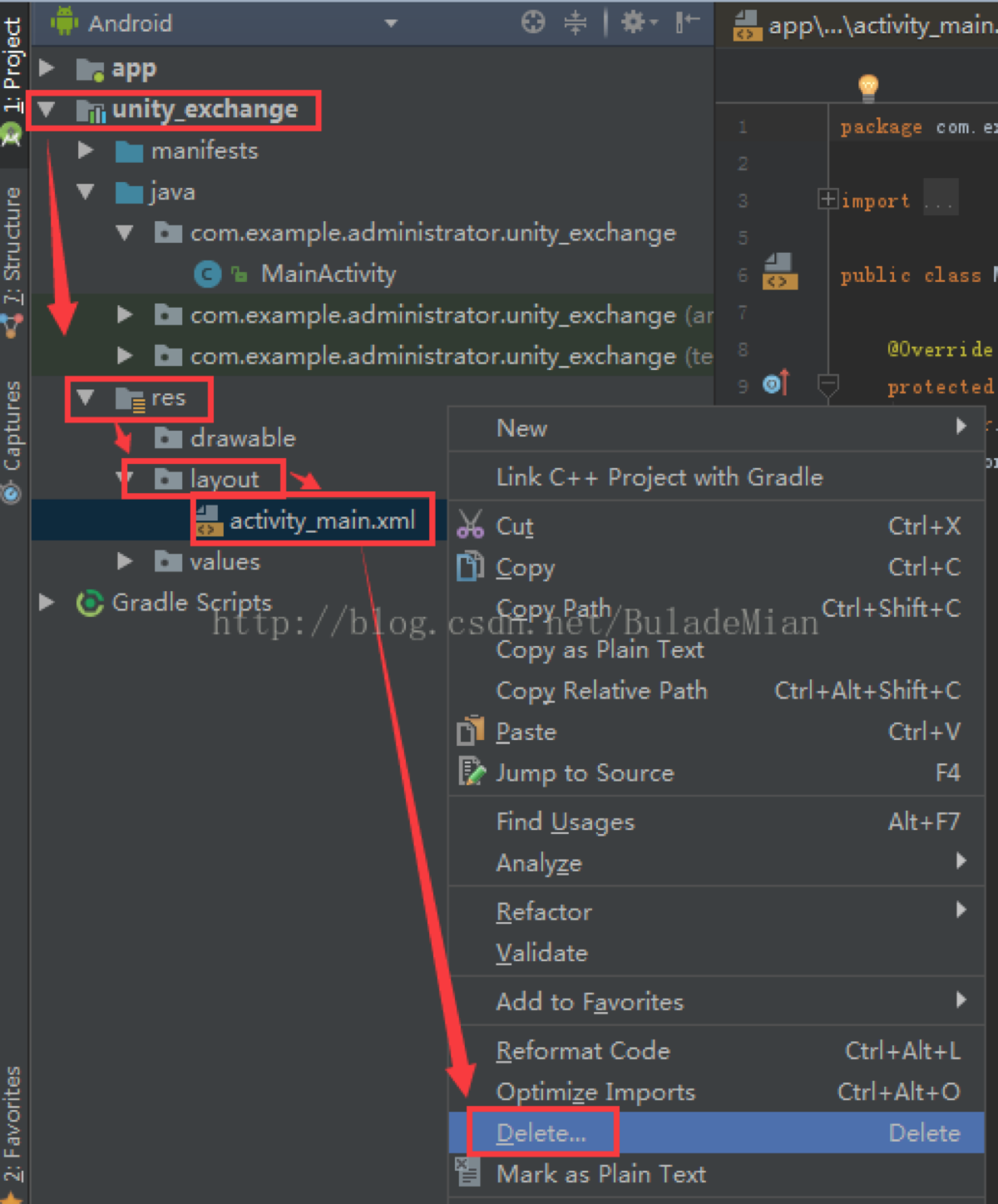998x1204 pixels.
Task: Select the drawable folder
Action: pyautogui.click(x=243, y=438)
